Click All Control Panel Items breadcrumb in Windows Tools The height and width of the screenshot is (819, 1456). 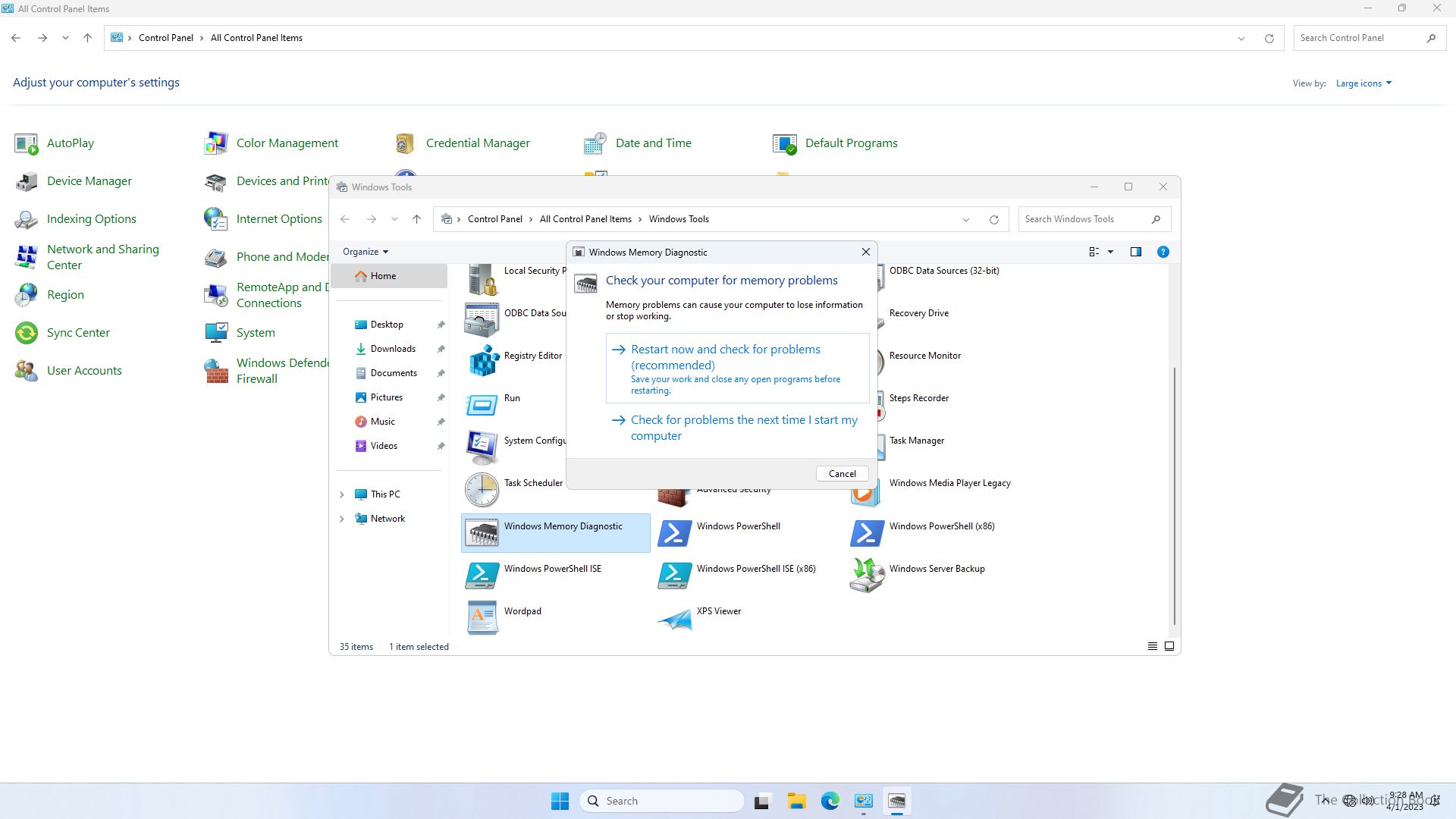click(585, 219)
